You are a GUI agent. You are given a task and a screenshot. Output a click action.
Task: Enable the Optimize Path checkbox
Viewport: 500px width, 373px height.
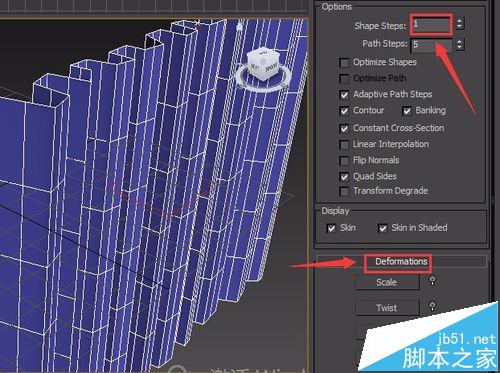[344, 79]
